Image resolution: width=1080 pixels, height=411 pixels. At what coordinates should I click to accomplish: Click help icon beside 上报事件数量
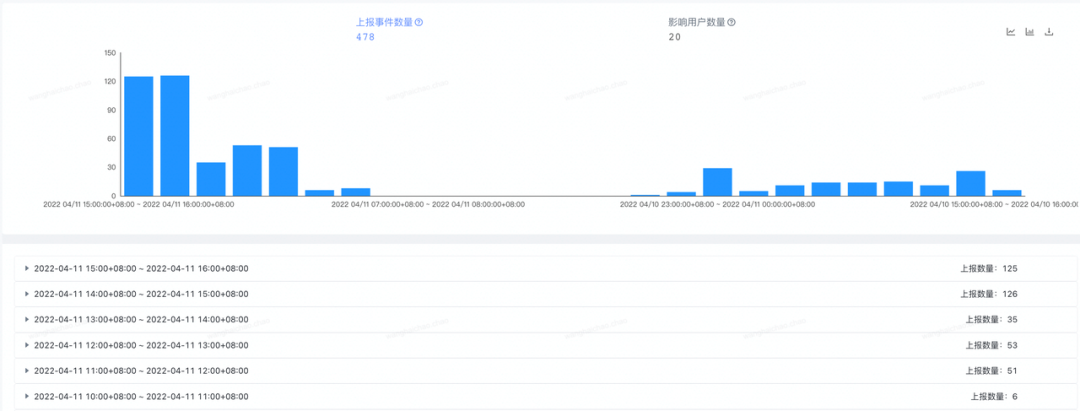pos(419,22)
